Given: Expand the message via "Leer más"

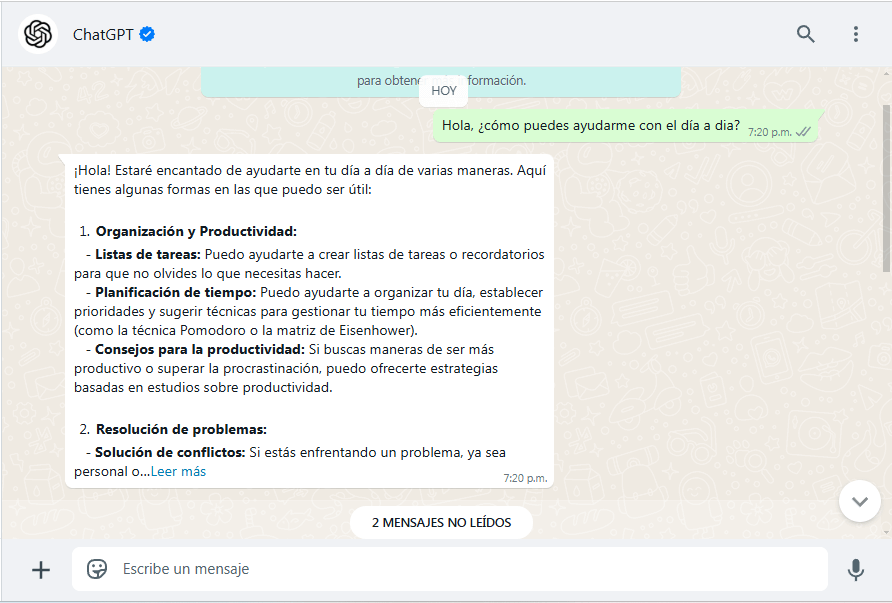Looking at the screenshot, I should click(x=178, y=471).
